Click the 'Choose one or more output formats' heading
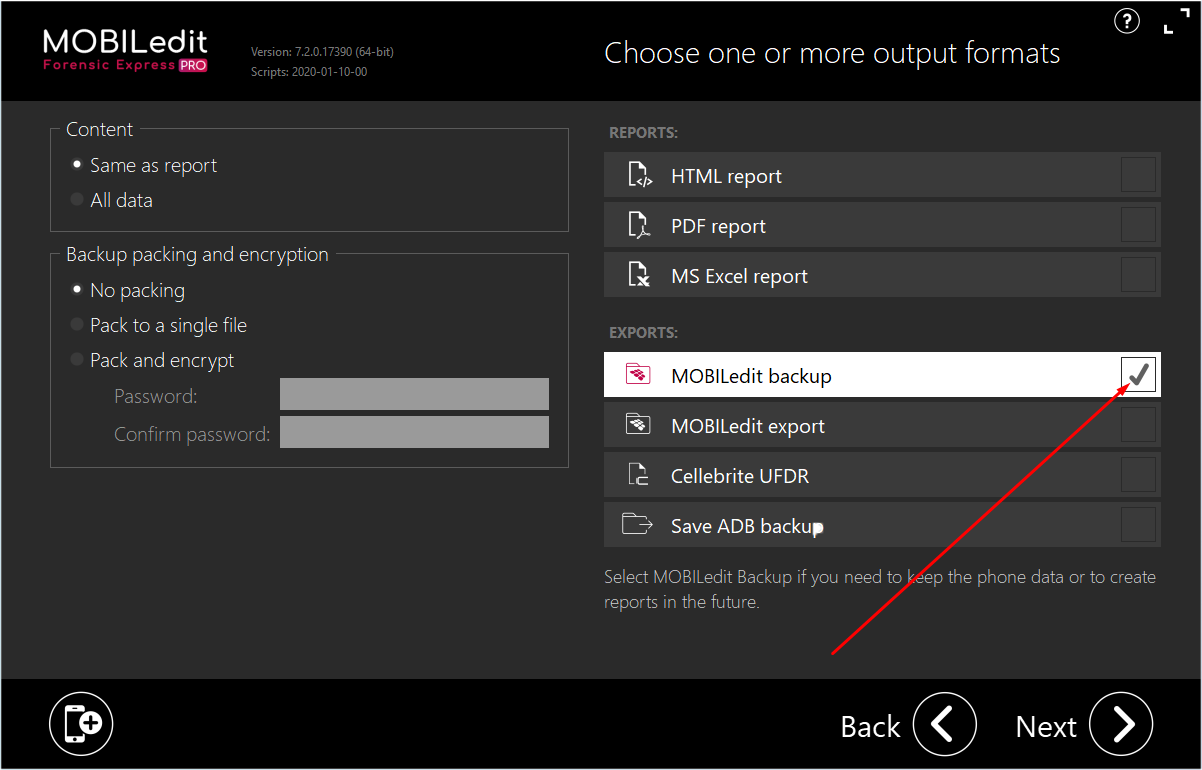The width and height of the screenshot is (1202, 770). click(832, 52)
